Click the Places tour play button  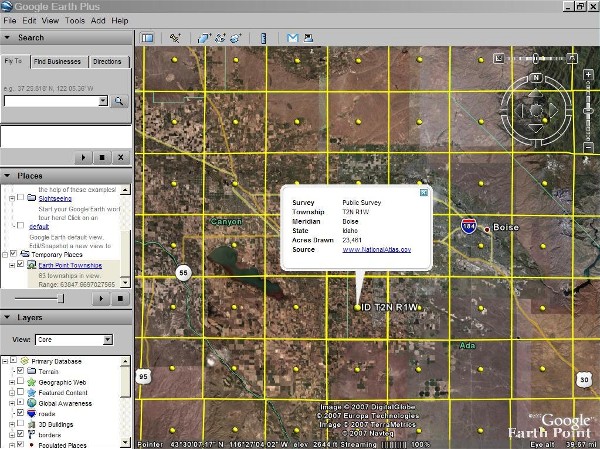point(103,298)
